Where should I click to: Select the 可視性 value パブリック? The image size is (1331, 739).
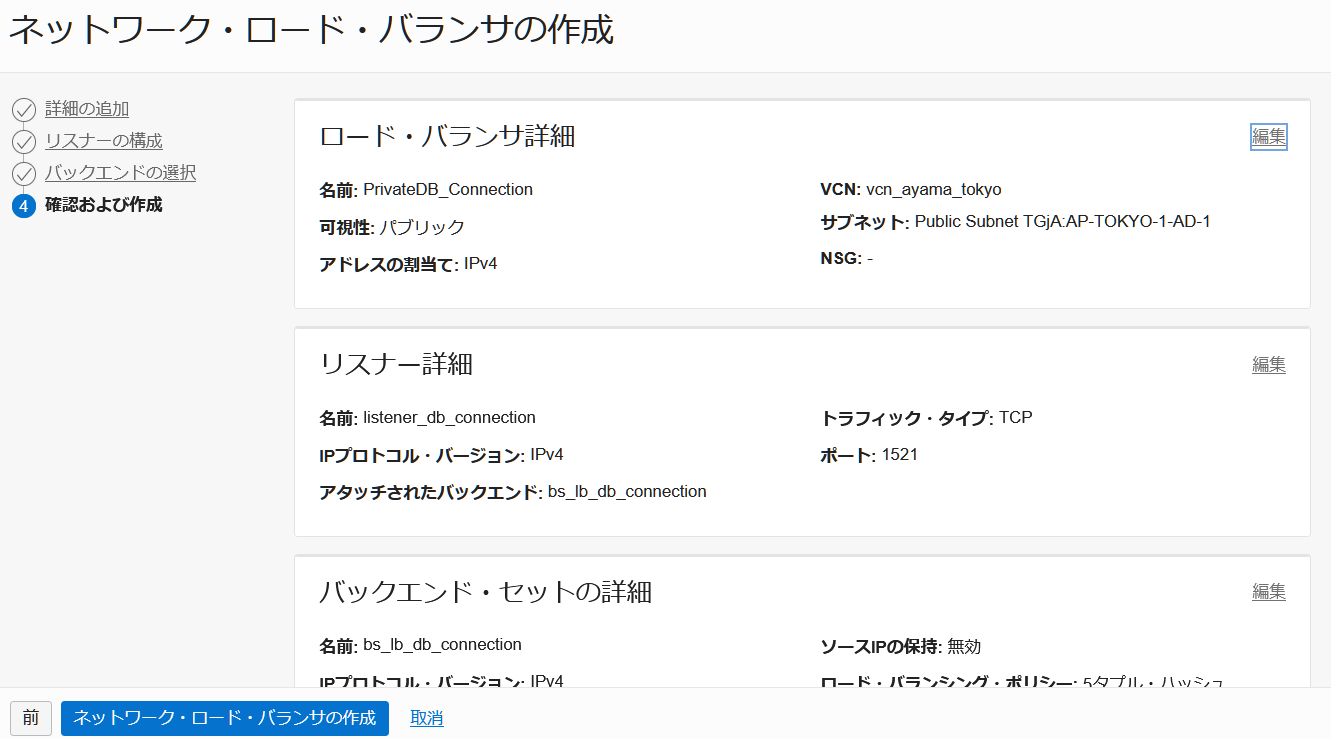[422, 227]
